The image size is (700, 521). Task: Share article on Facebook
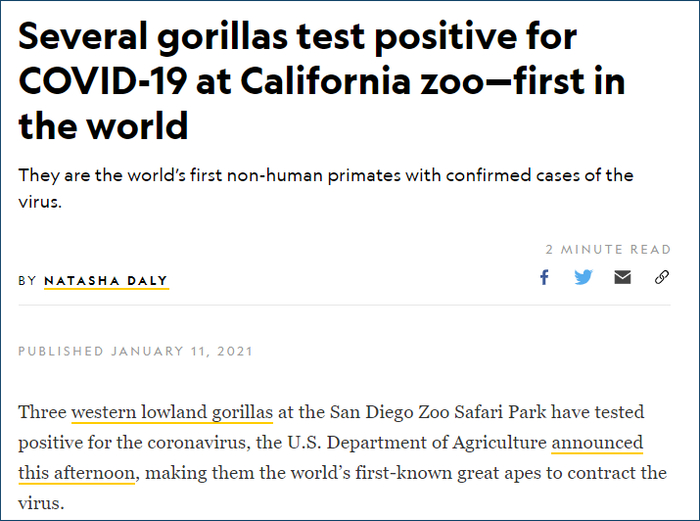[x=544, y=278]
